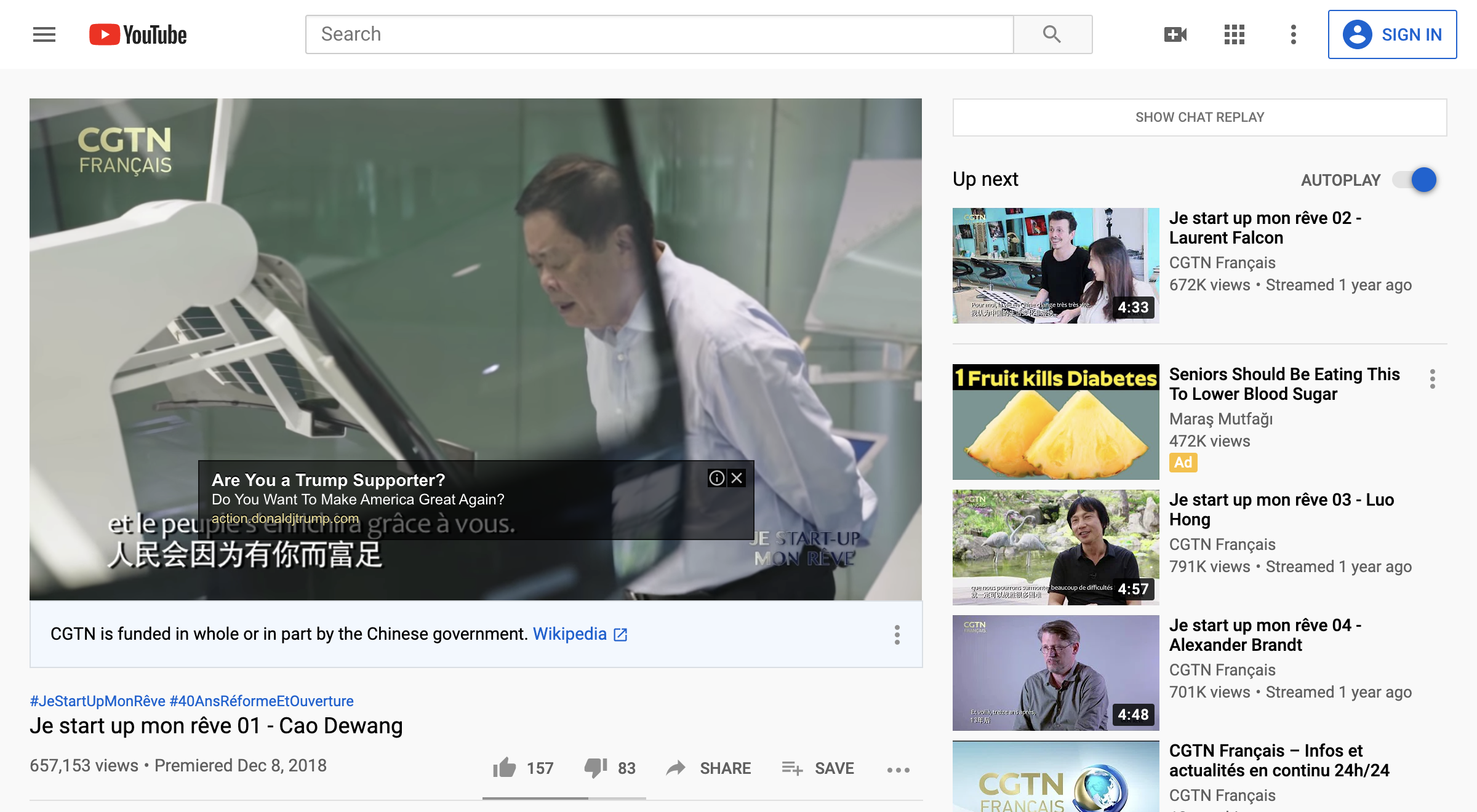Open thumbnail for Je start up 02 Laurent Falcon
This screenshot has height=812, width=1477.
pyautogui.click(x=1055, y=266)
